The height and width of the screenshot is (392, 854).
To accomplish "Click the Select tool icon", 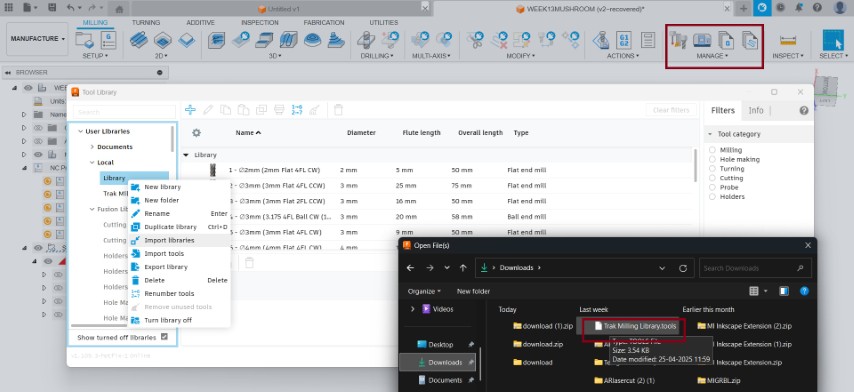I will tap(833, 40).
